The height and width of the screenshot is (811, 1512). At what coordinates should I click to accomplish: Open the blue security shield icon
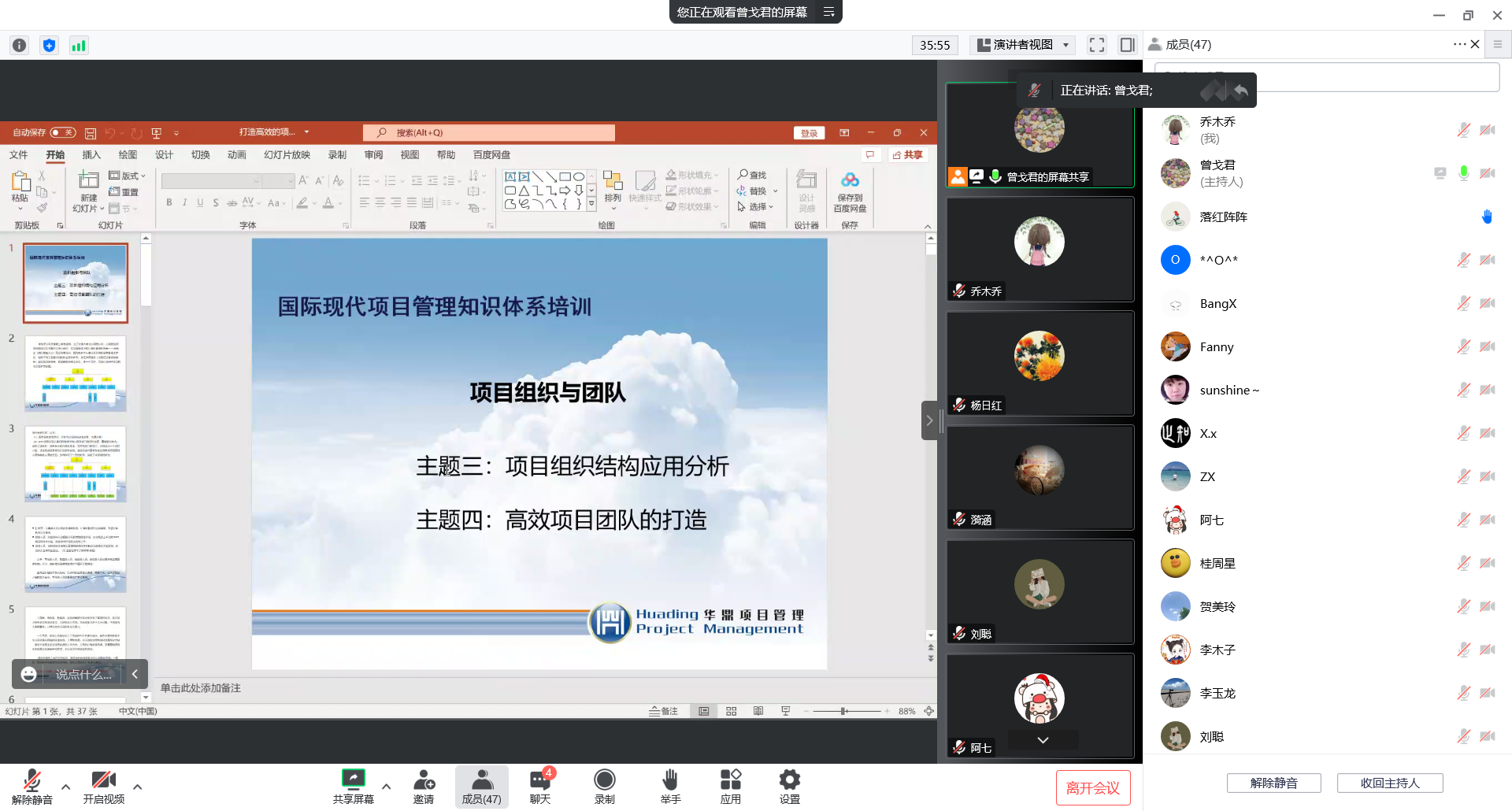click(49, 45)
